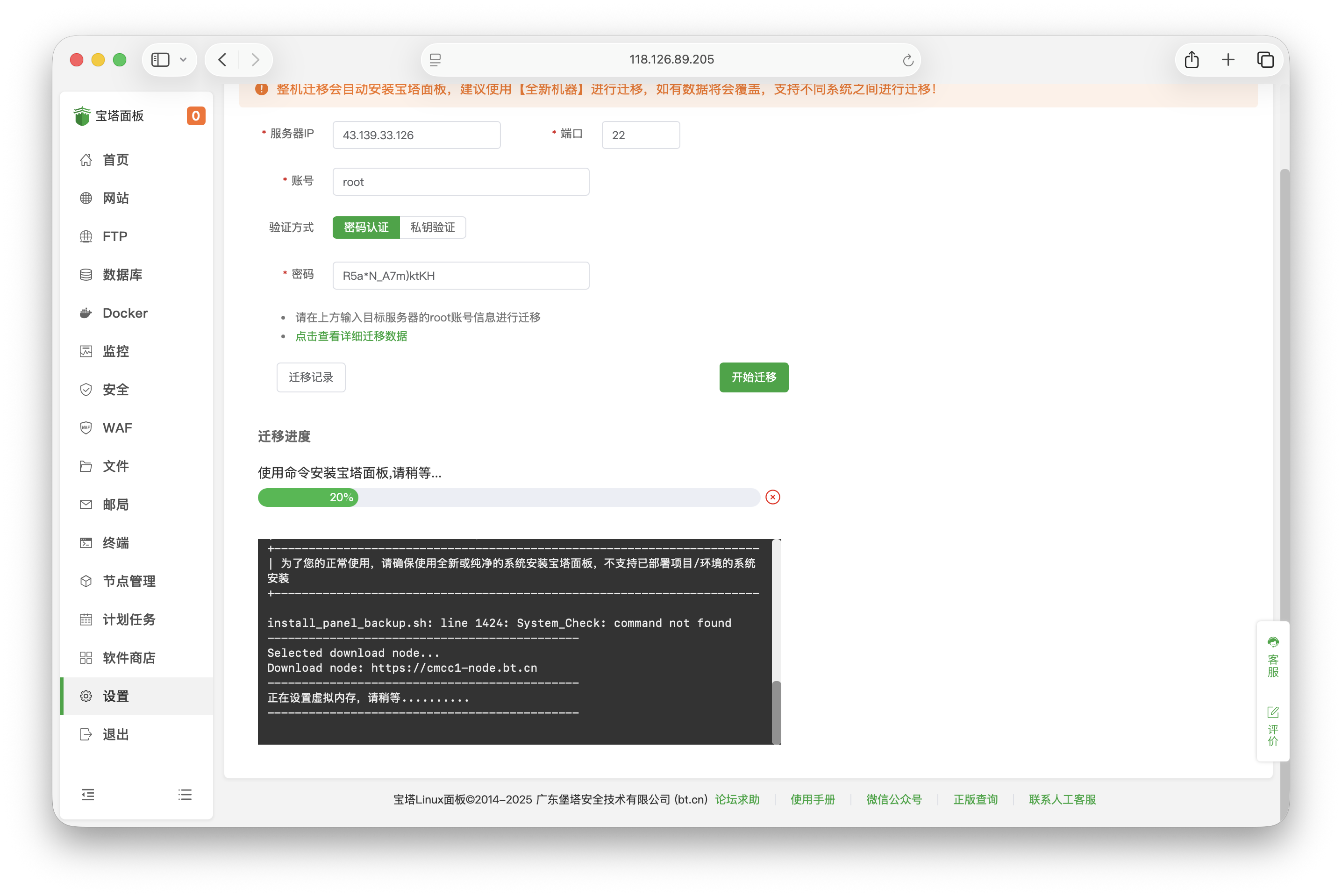Image resolution: width=1342 pixels, height=896 pixels.
Task: Click inside the 密码 password field
Action: [x=461, y=276]
